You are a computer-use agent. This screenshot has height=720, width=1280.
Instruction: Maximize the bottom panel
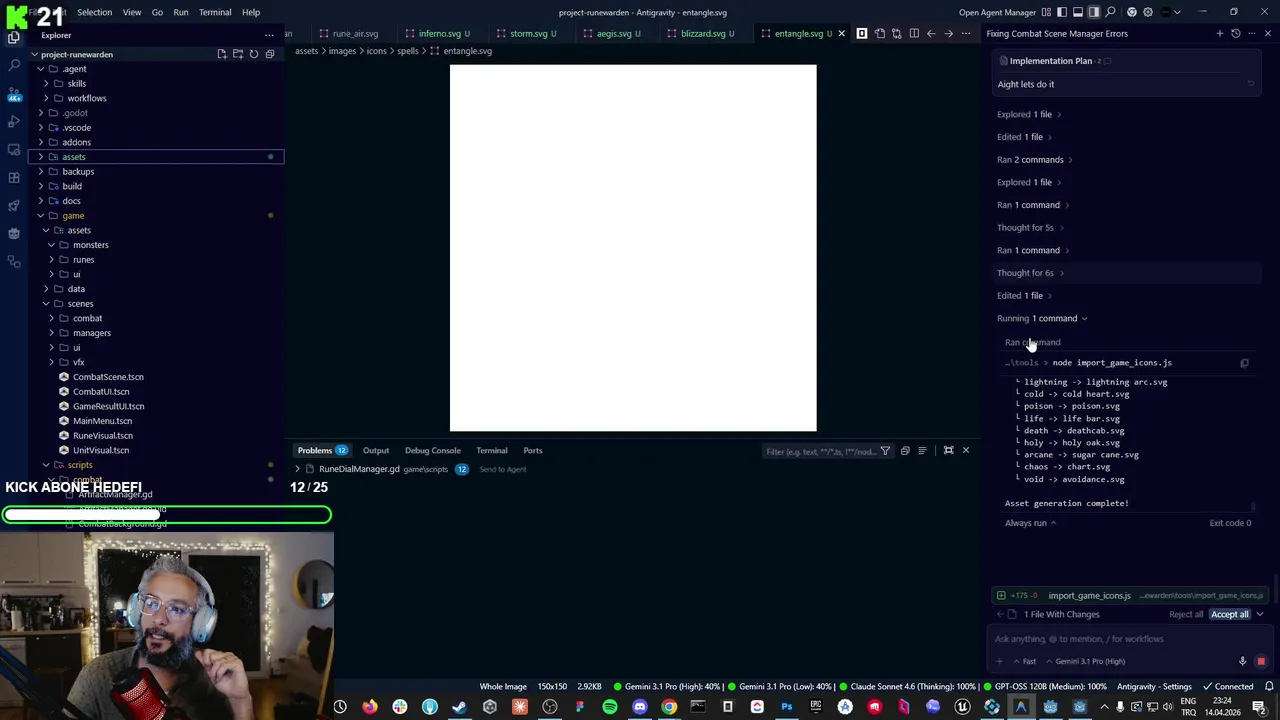tap(948, 451)
